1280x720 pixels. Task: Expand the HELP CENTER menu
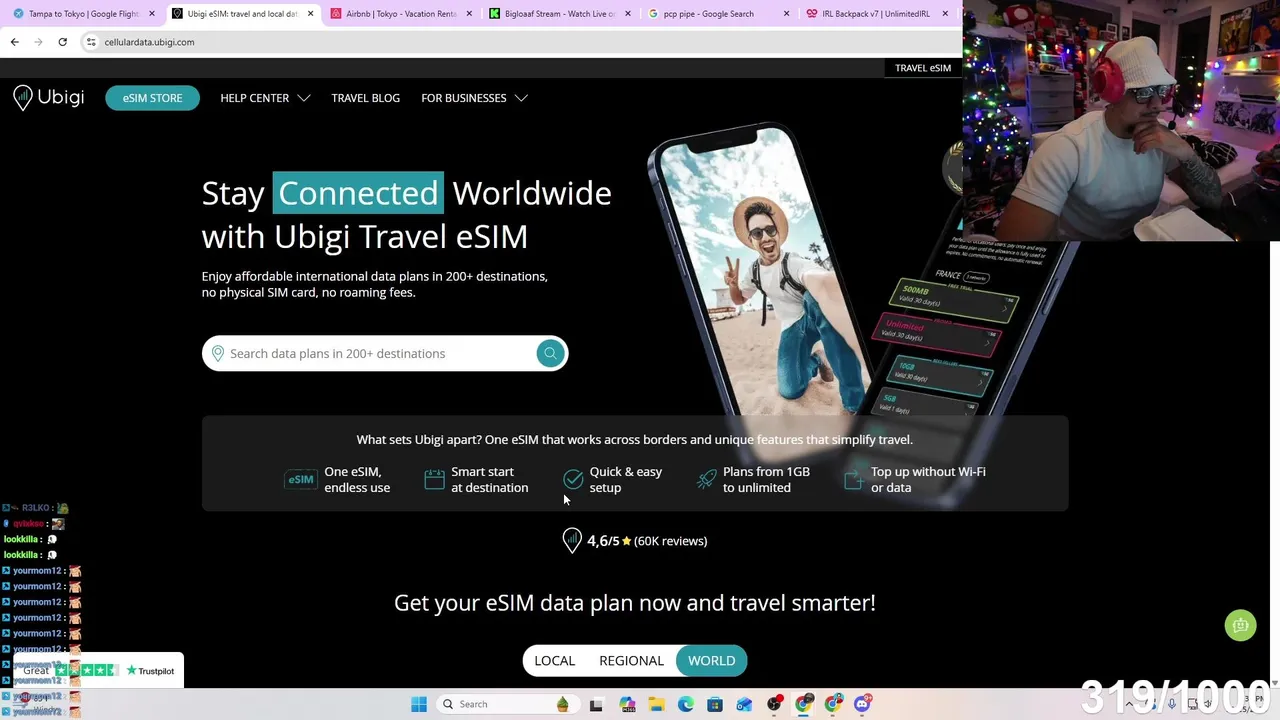pos(265,98)
